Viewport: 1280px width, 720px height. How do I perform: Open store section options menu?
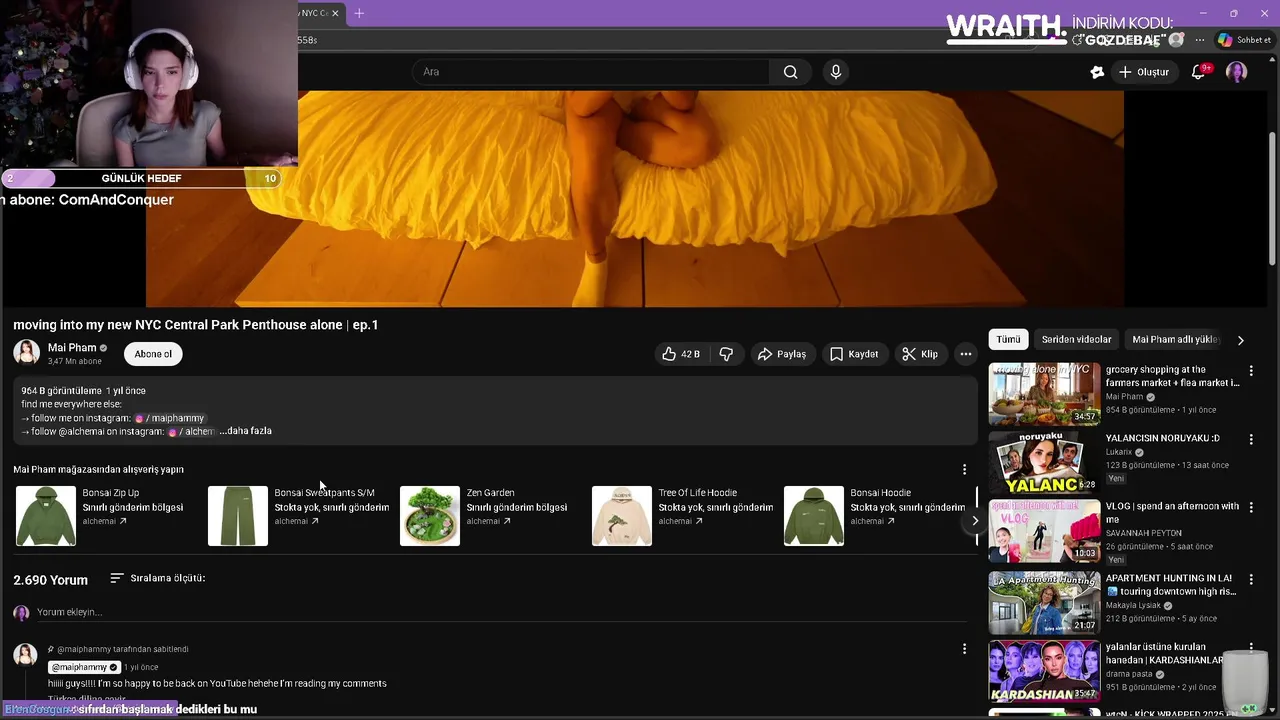pyautogui.click(x=964, y=469)
